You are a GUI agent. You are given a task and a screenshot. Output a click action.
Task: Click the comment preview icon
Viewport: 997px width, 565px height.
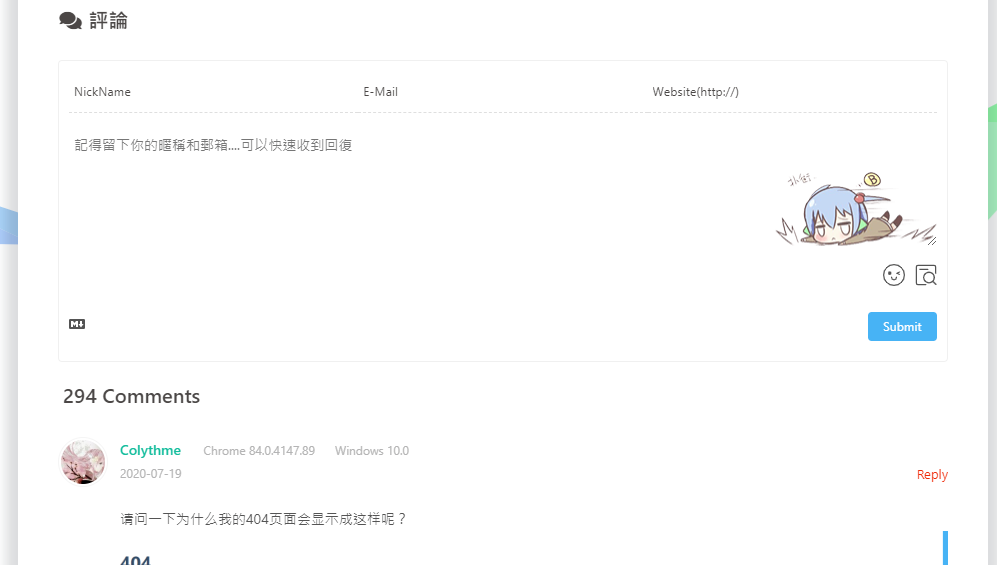tap(926, 275)
